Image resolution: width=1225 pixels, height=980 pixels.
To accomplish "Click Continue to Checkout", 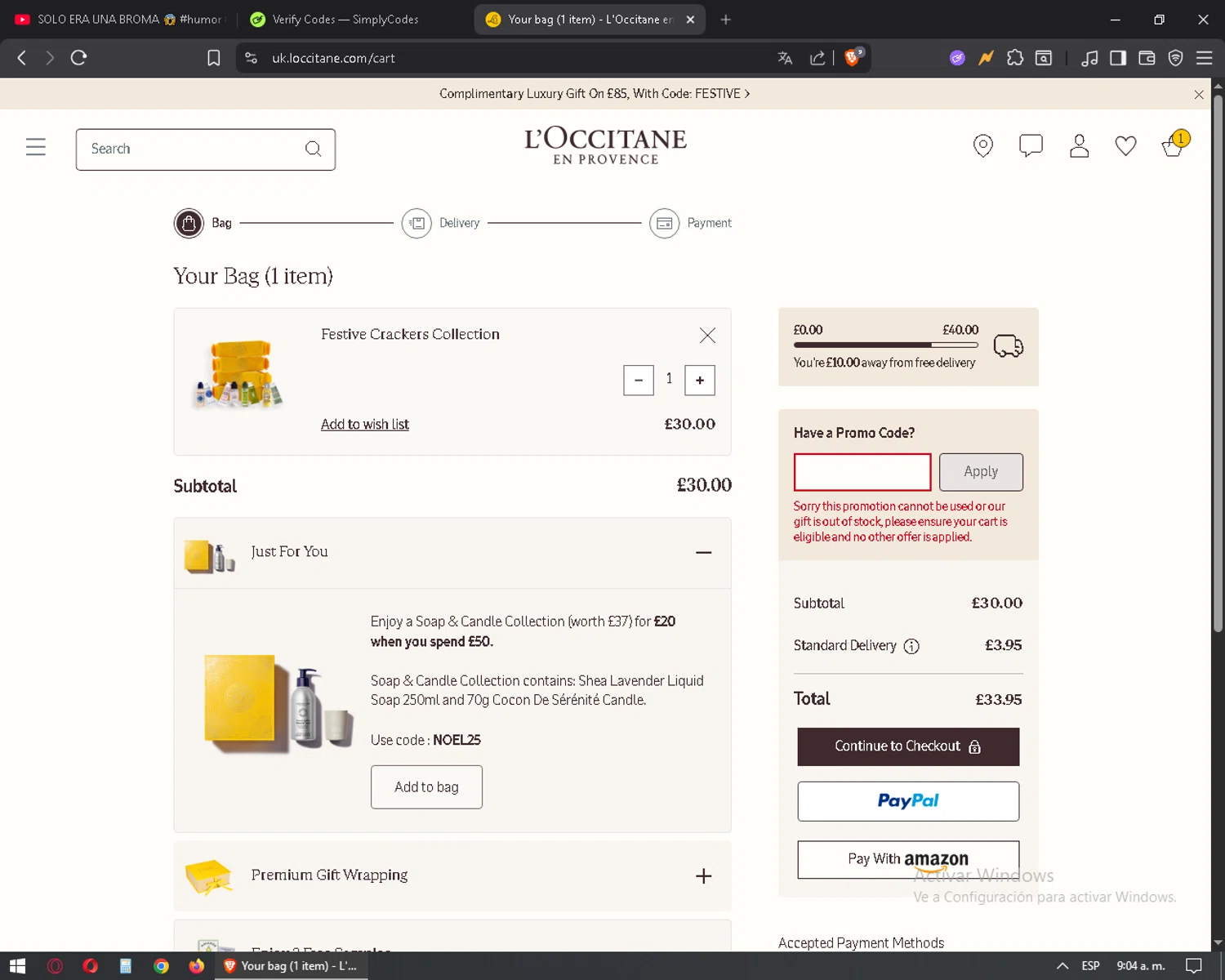I will click(908, 746).
